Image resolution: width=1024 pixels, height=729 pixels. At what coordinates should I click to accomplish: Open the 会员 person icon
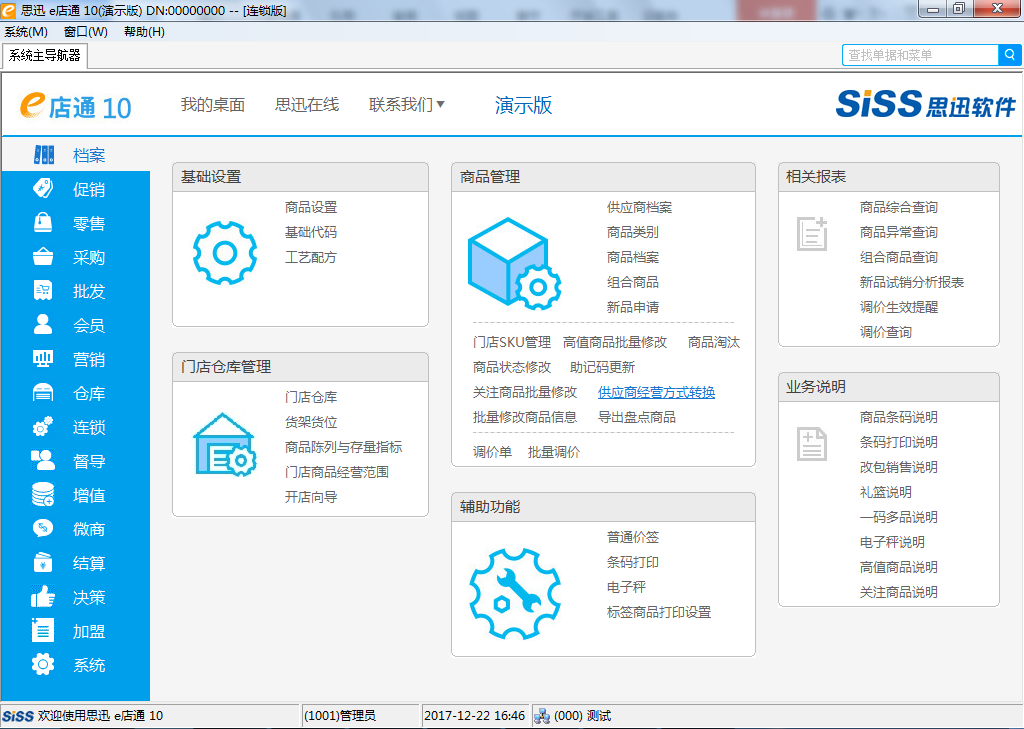[x=43, y=325]
